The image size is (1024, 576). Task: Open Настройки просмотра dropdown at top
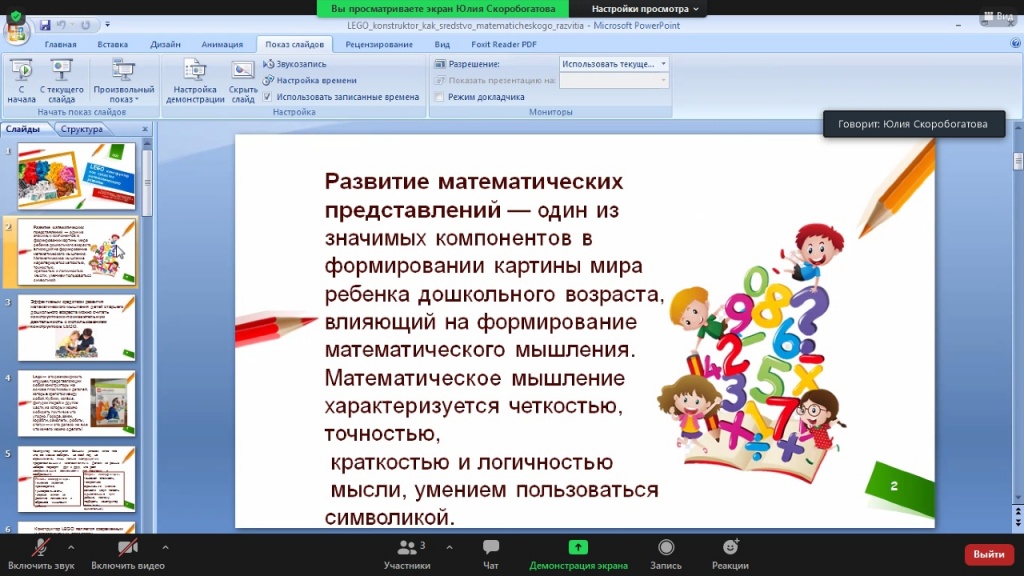click(646, 8)
